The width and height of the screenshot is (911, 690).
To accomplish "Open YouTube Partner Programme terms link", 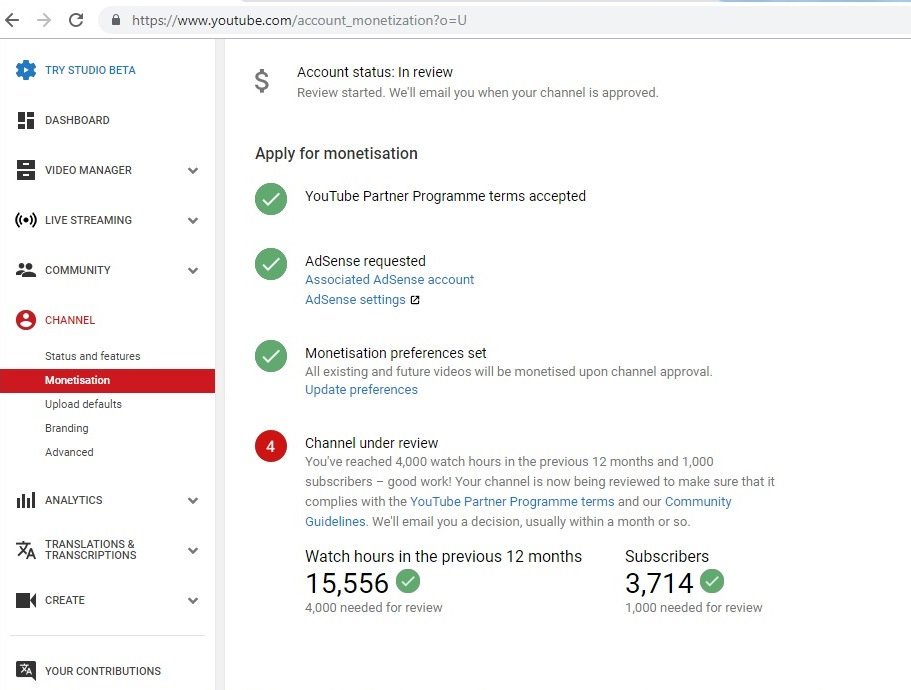I will [x=512, y=501].
